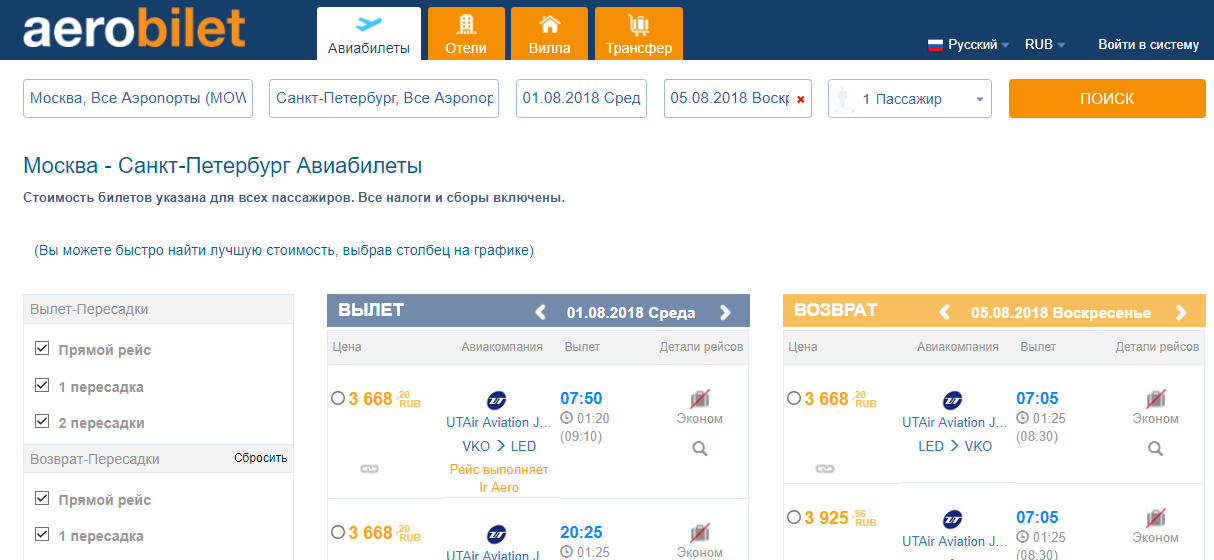This screenshot has height=560, width=1214.
Task: Clear return date with red x
Action: [x=800, y=100]
